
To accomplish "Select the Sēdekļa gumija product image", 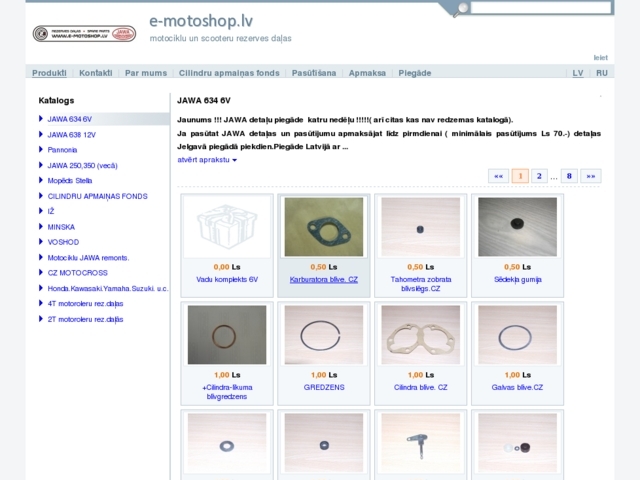I will pyautogui.click(x=517, y=226).
